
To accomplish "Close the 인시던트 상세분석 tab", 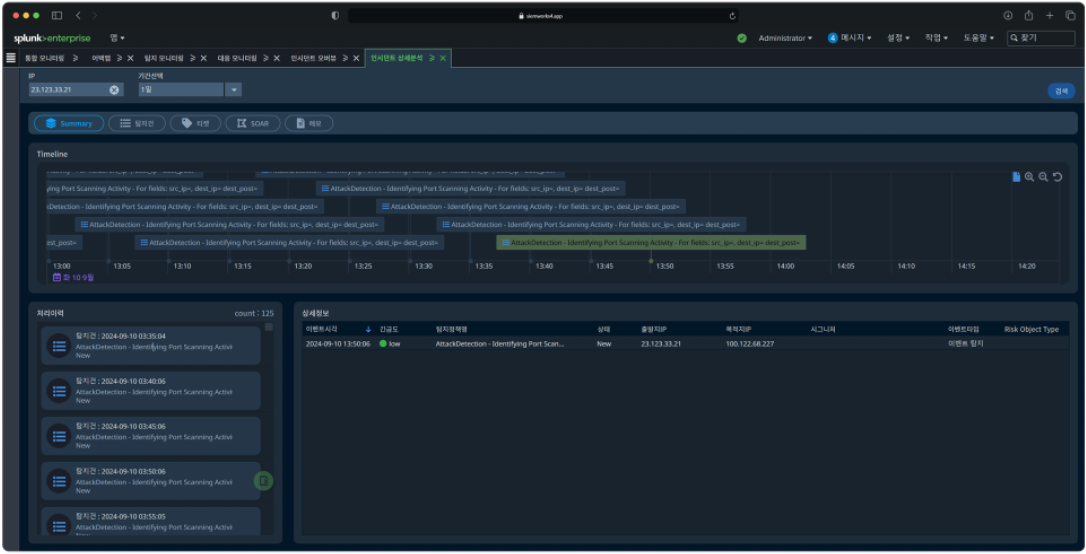I will pos(443,58).
